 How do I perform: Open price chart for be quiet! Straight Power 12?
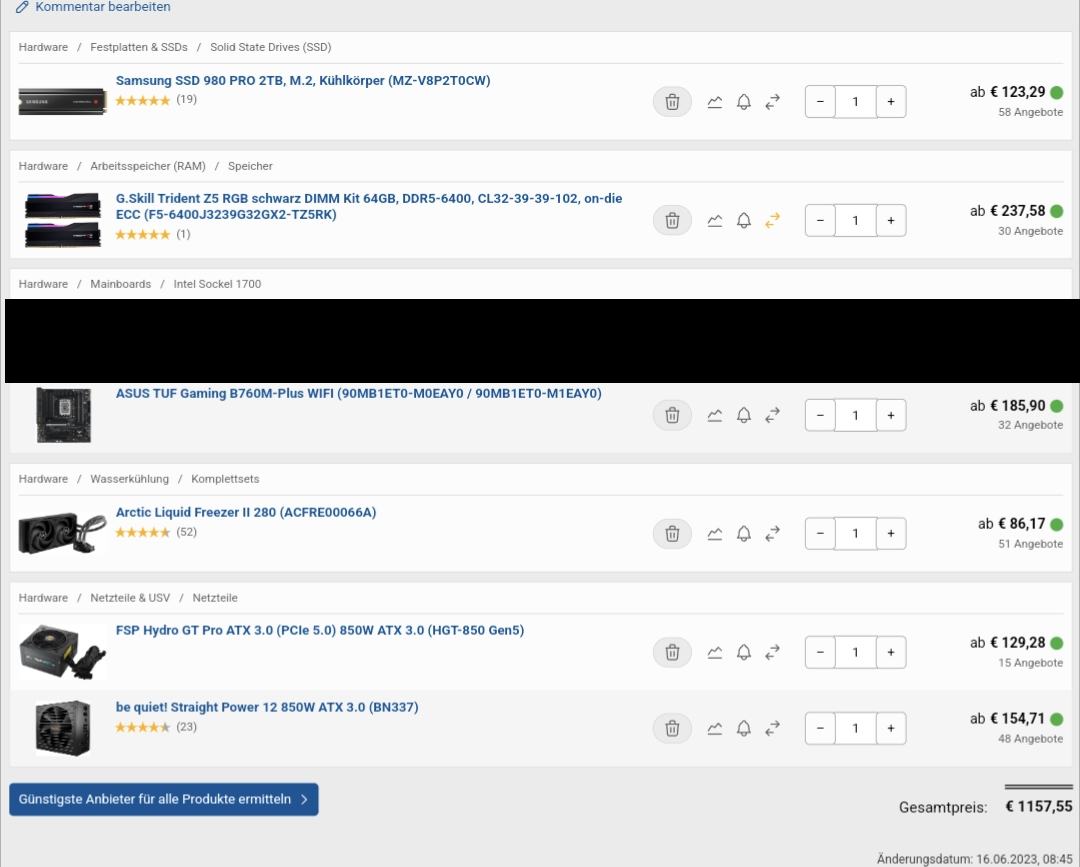coord(715,729)
